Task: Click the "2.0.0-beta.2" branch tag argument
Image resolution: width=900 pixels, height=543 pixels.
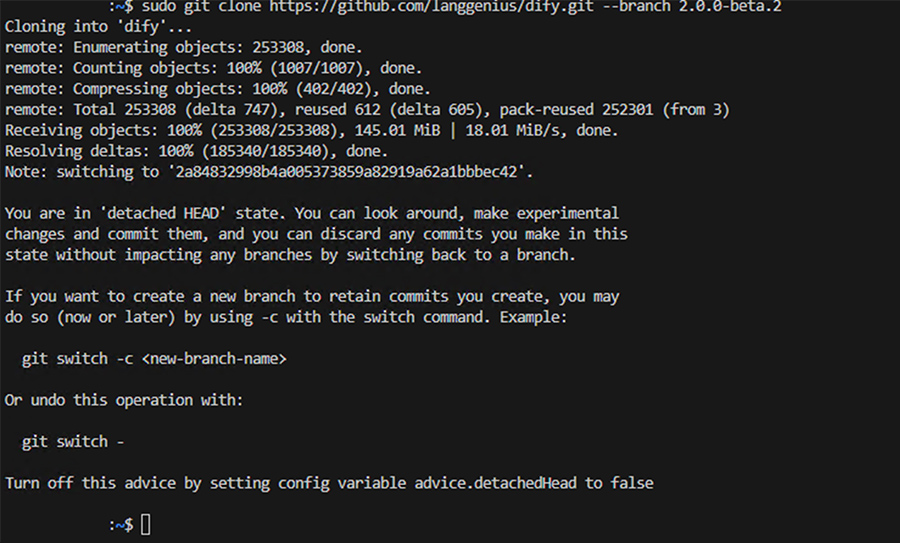Action: tap(731, 7)
